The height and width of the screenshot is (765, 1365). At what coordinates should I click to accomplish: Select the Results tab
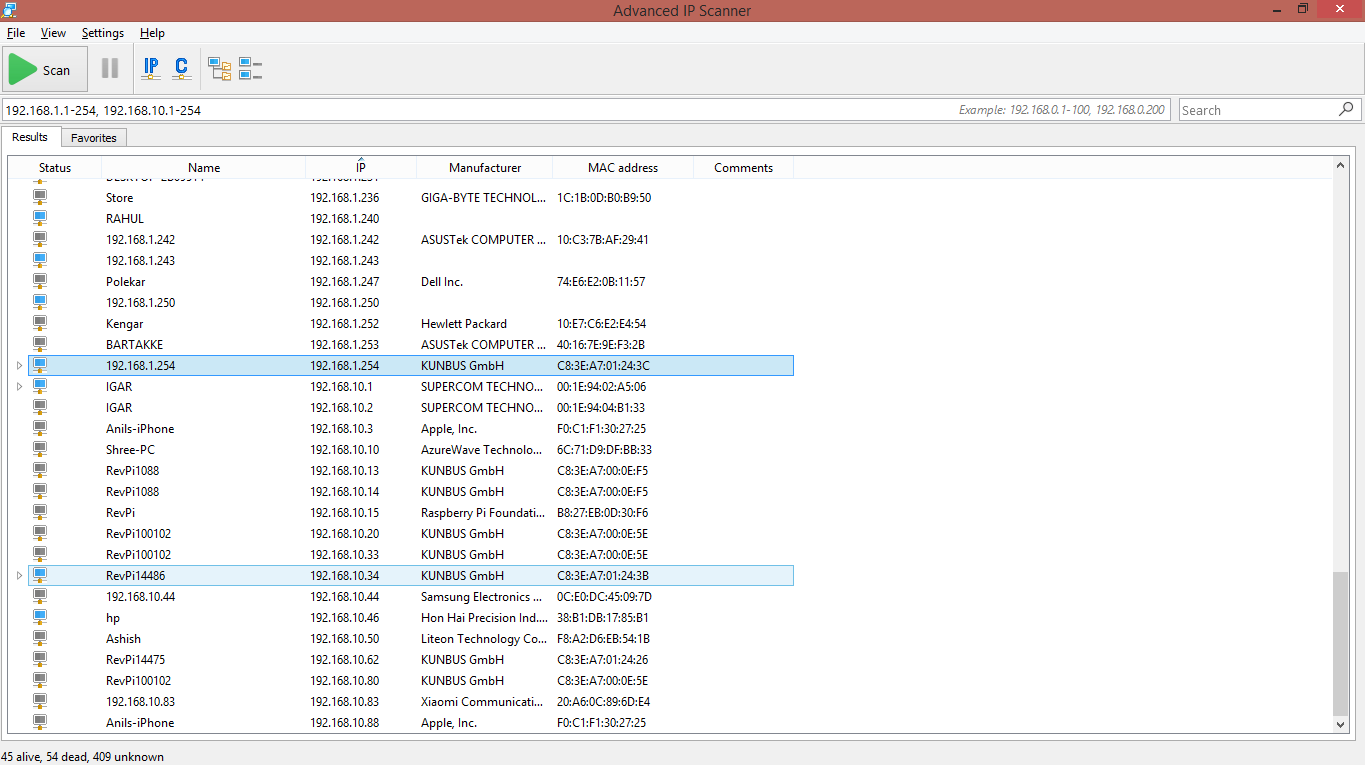pos(30,137)
